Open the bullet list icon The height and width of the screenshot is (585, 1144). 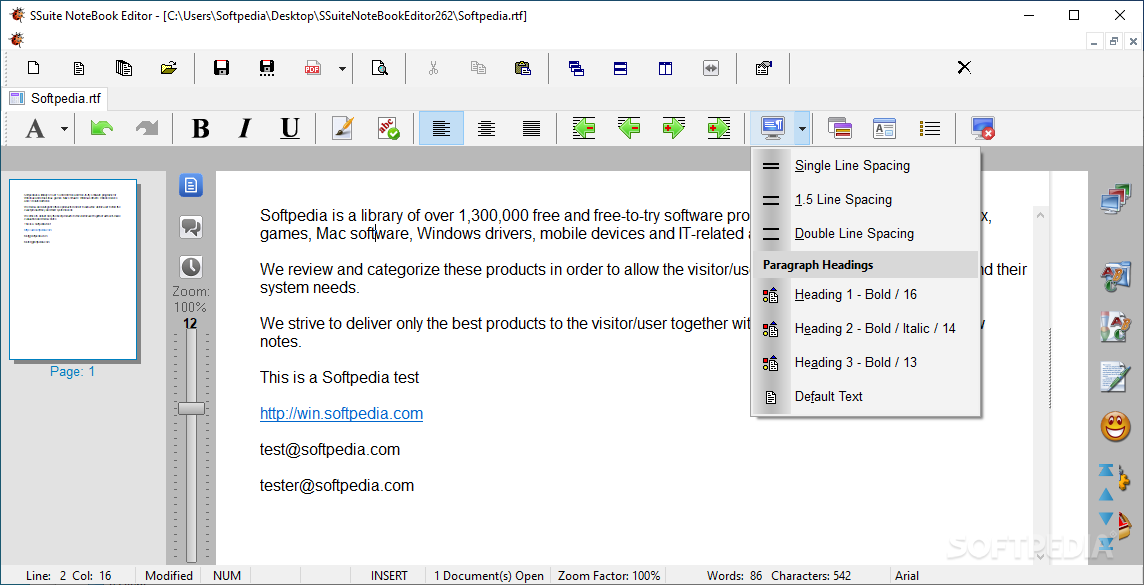930,128
